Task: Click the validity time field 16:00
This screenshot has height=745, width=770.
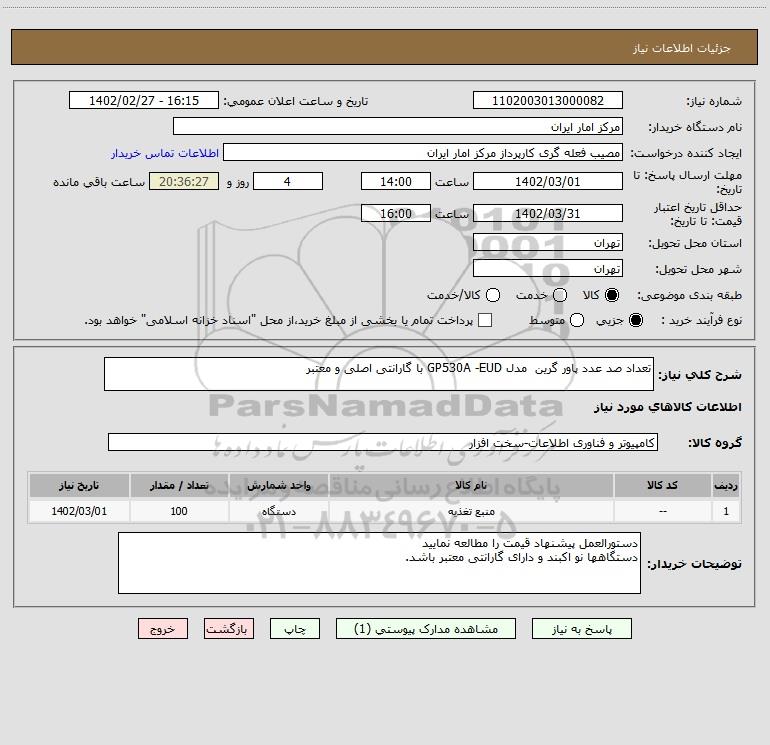Action: click(396, 213)
